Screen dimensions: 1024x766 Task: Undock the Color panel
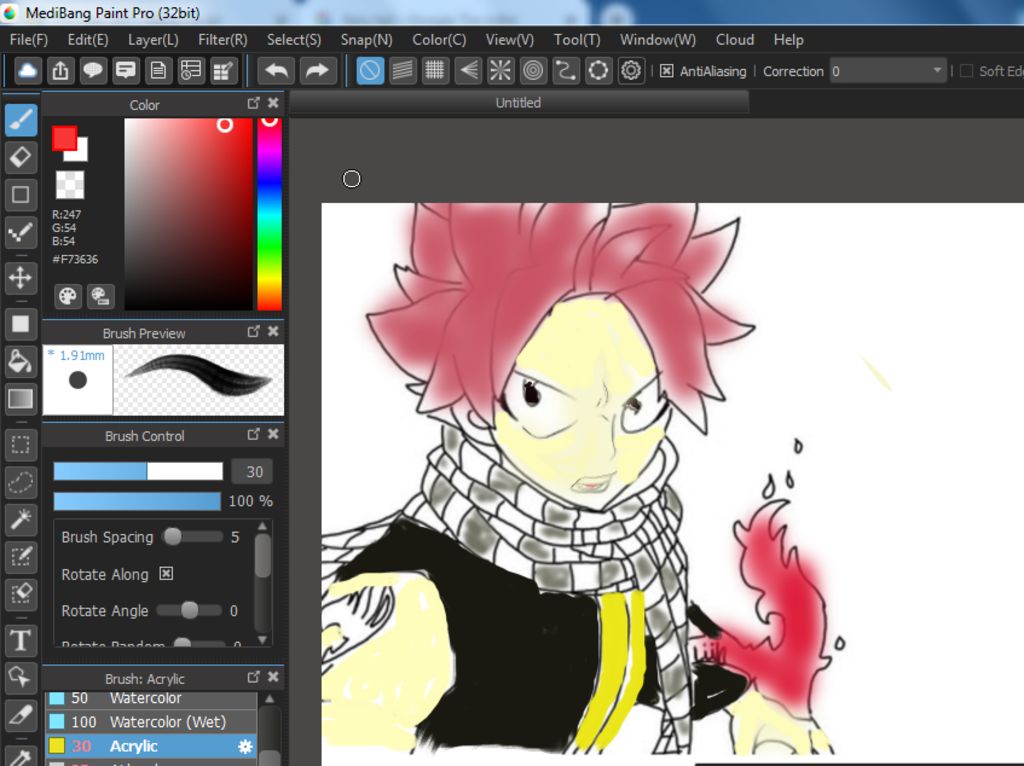(x=253, y=103)
